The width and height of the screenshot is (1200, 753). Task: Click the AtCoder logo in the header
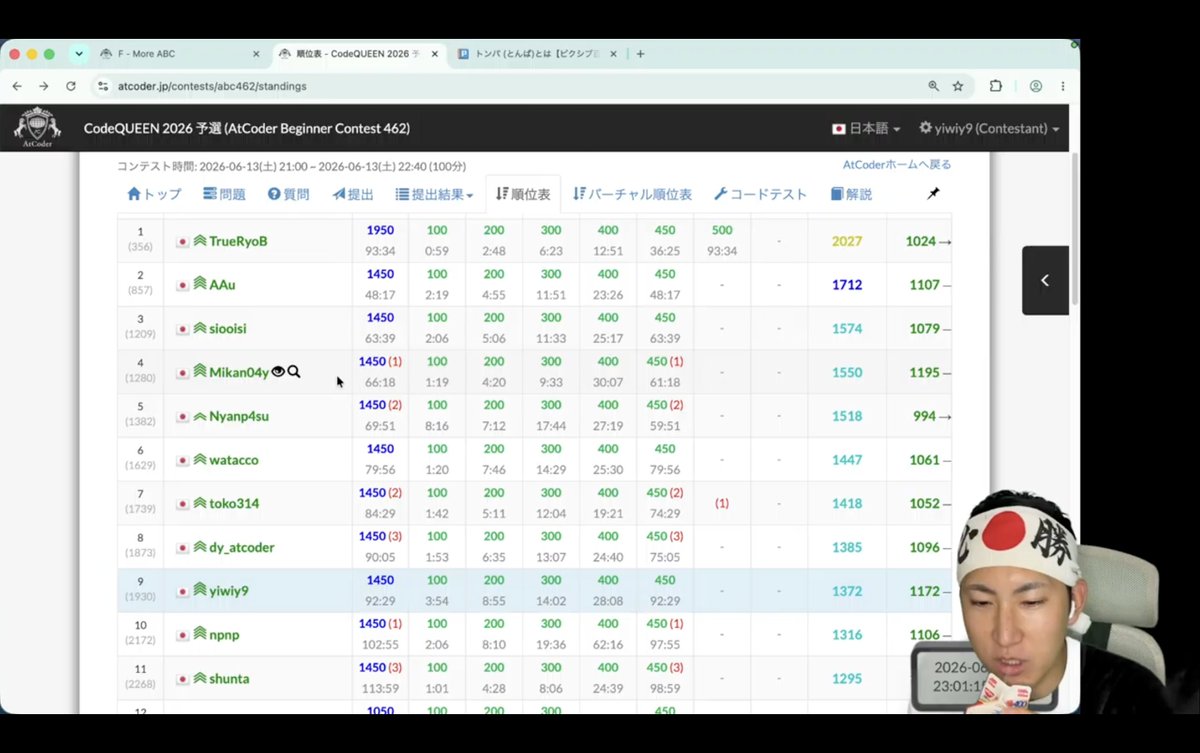pyautogui.click(x=38, y=127)
